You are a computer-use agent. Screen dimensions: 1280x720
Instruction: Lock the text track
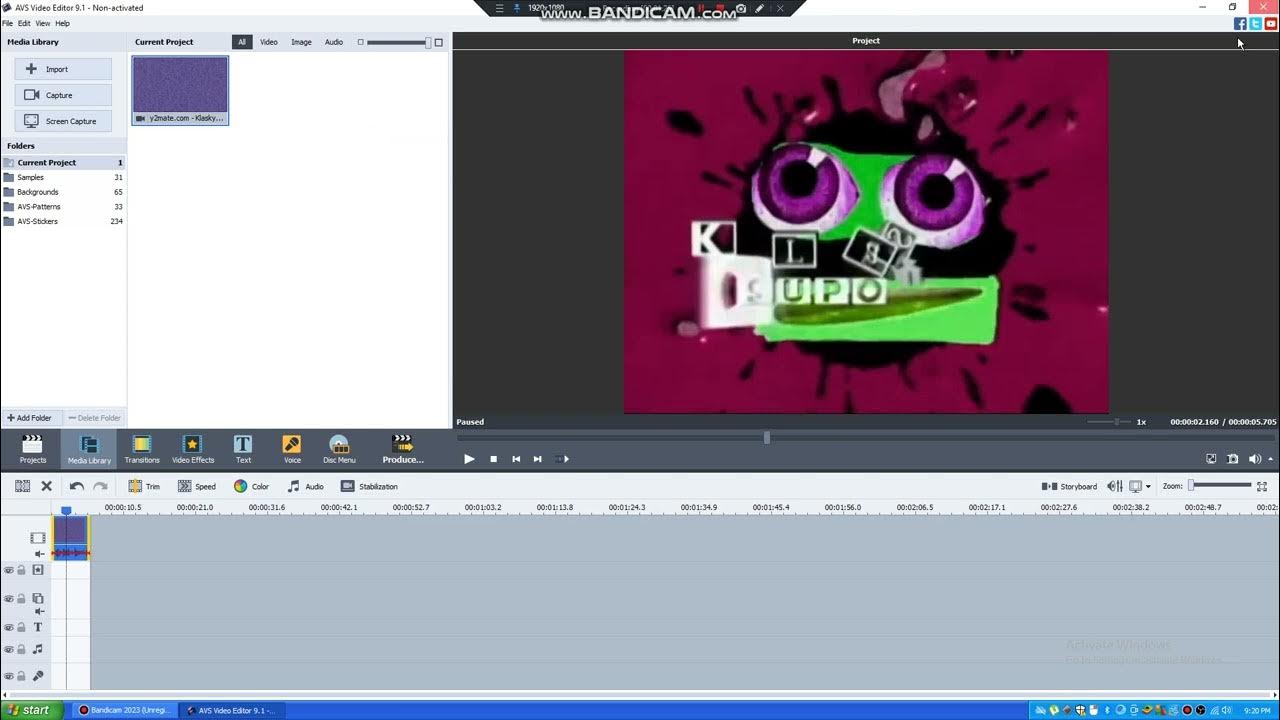pyautogui.click(x=21, y=628)
